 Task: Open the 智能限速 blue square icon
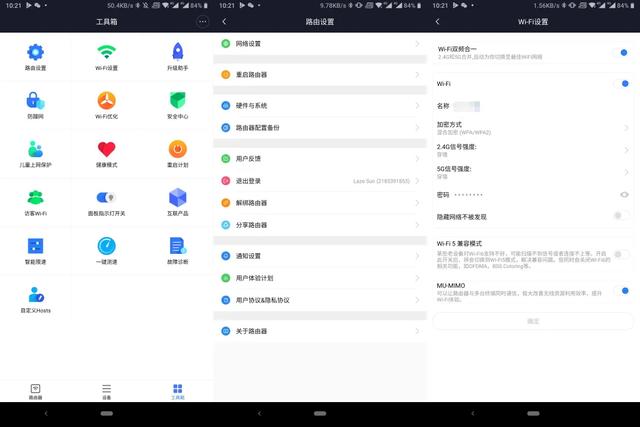click(36, 246)
